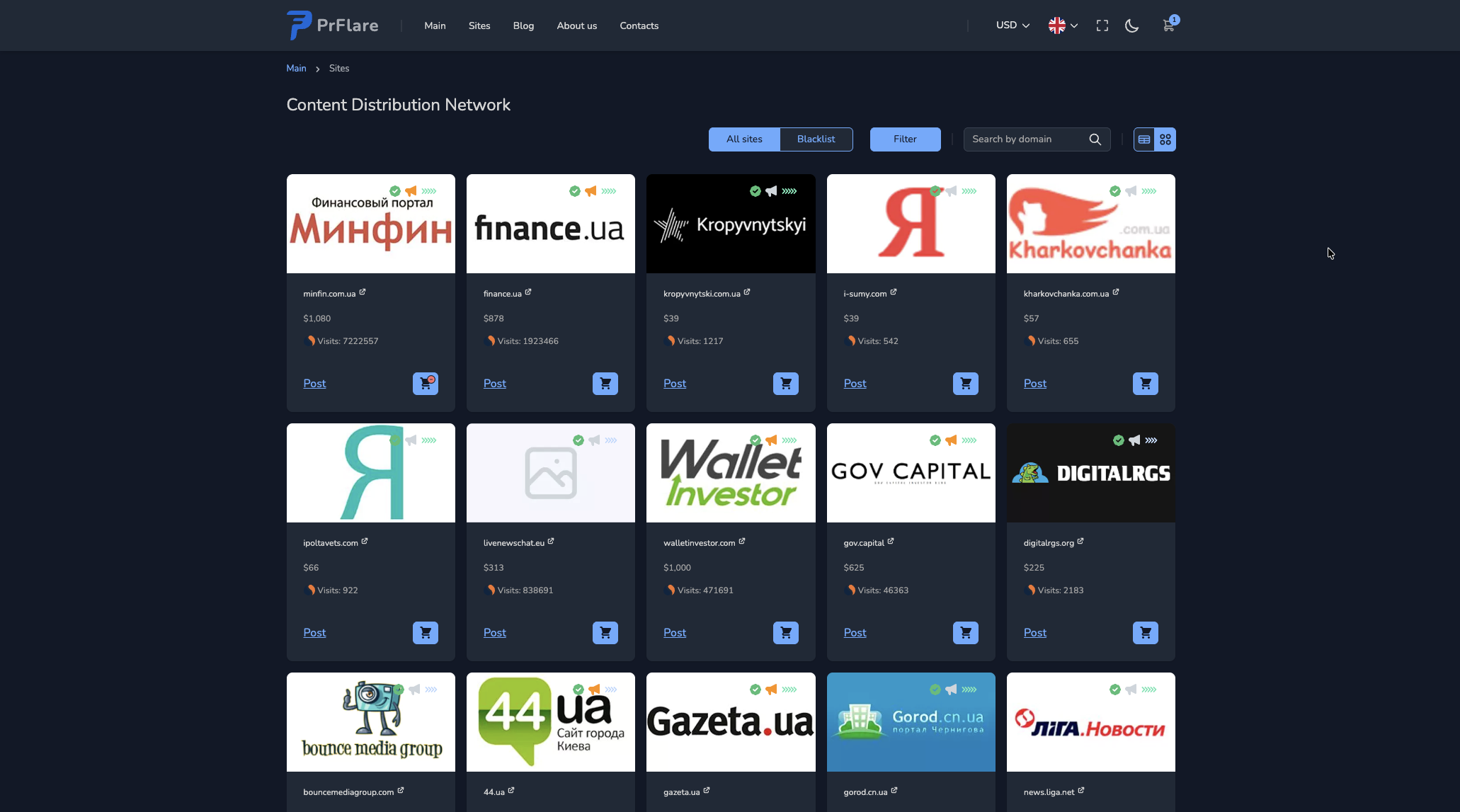The height and width of the screenshot is (812, 1460).
Task: Switch to grid view layout
Action: [x=1165, y=139]
